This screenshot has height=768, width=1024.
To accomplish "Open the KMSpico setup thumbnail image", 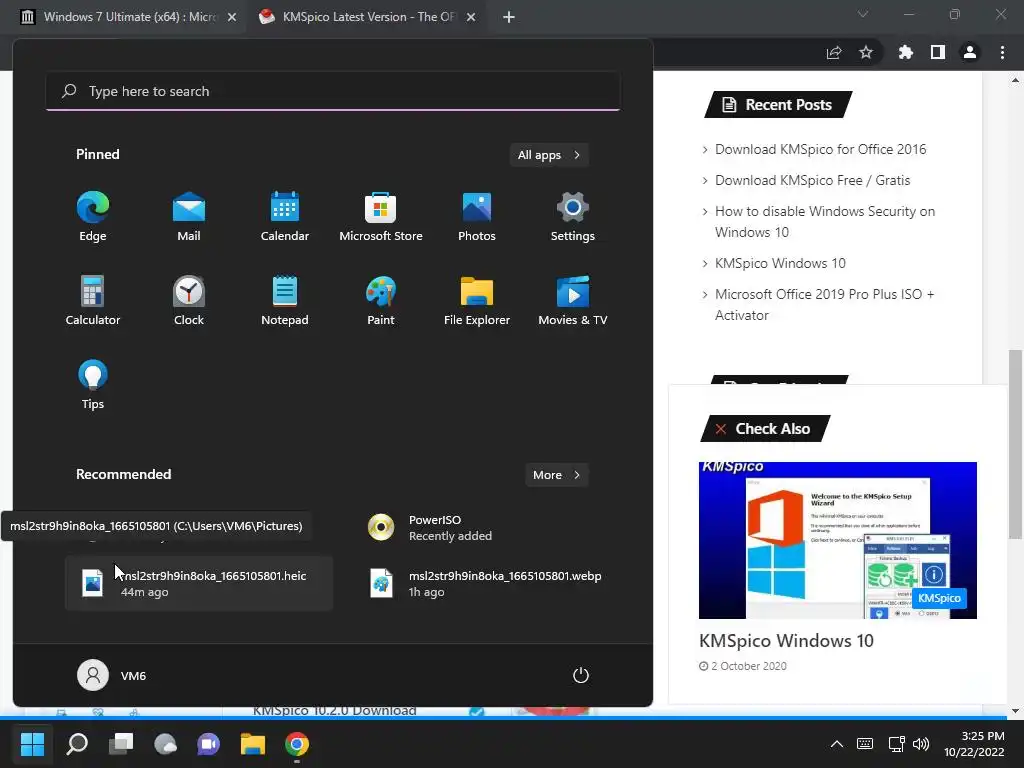I will [x=838, y=540].
